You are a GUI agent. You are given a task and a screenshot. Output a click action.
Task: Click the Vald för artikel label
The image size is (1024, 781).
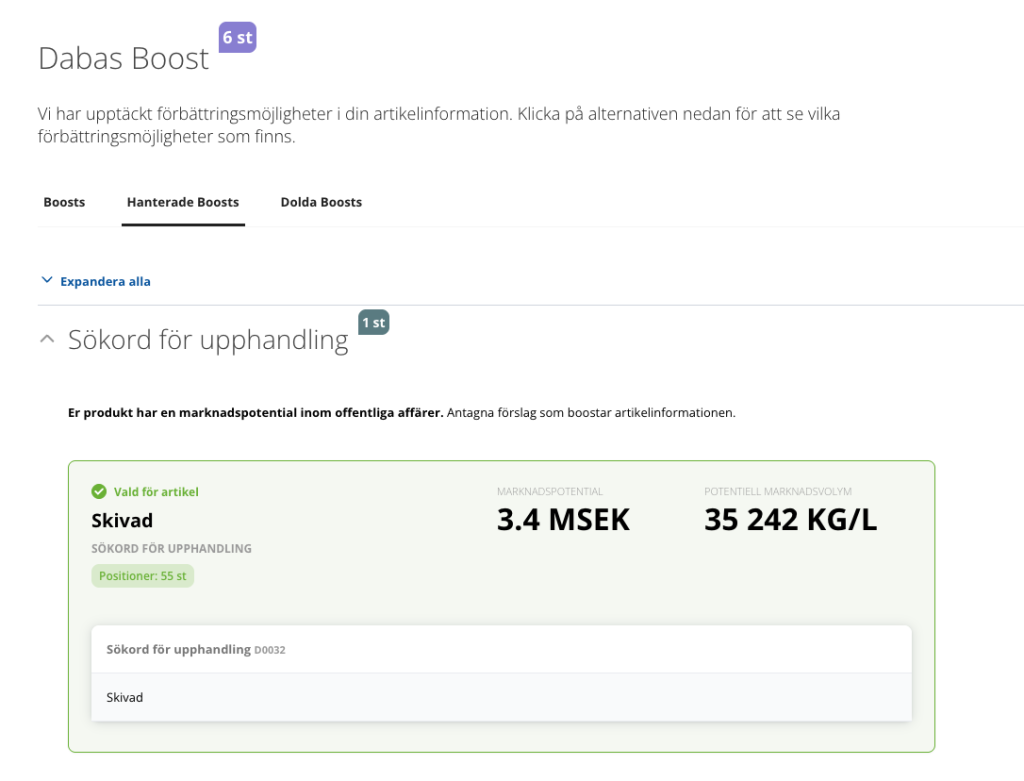pyautogui.click(x=156, y=492)
